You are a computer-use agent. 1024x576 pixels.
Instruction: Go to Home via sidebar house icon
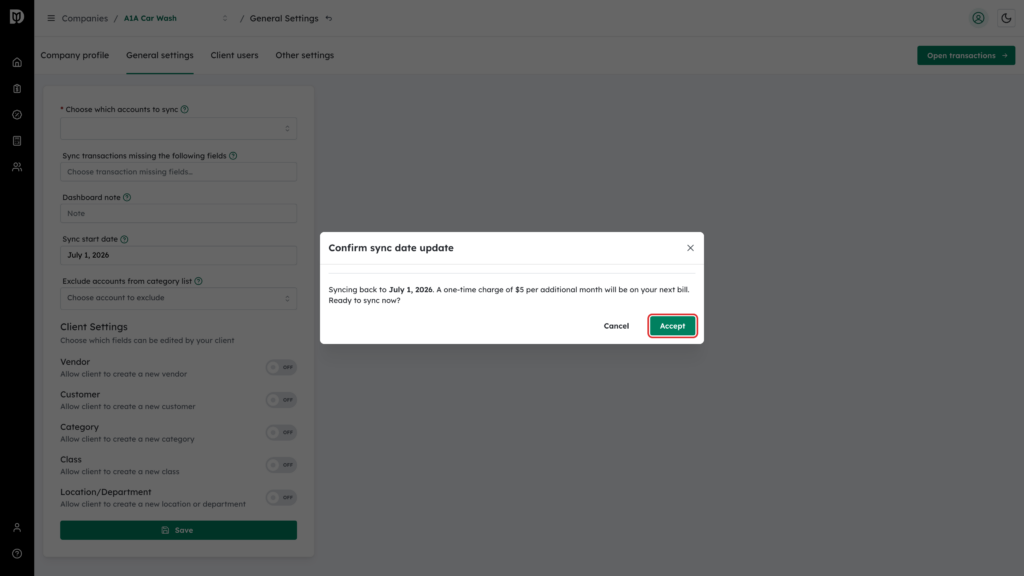17,63
